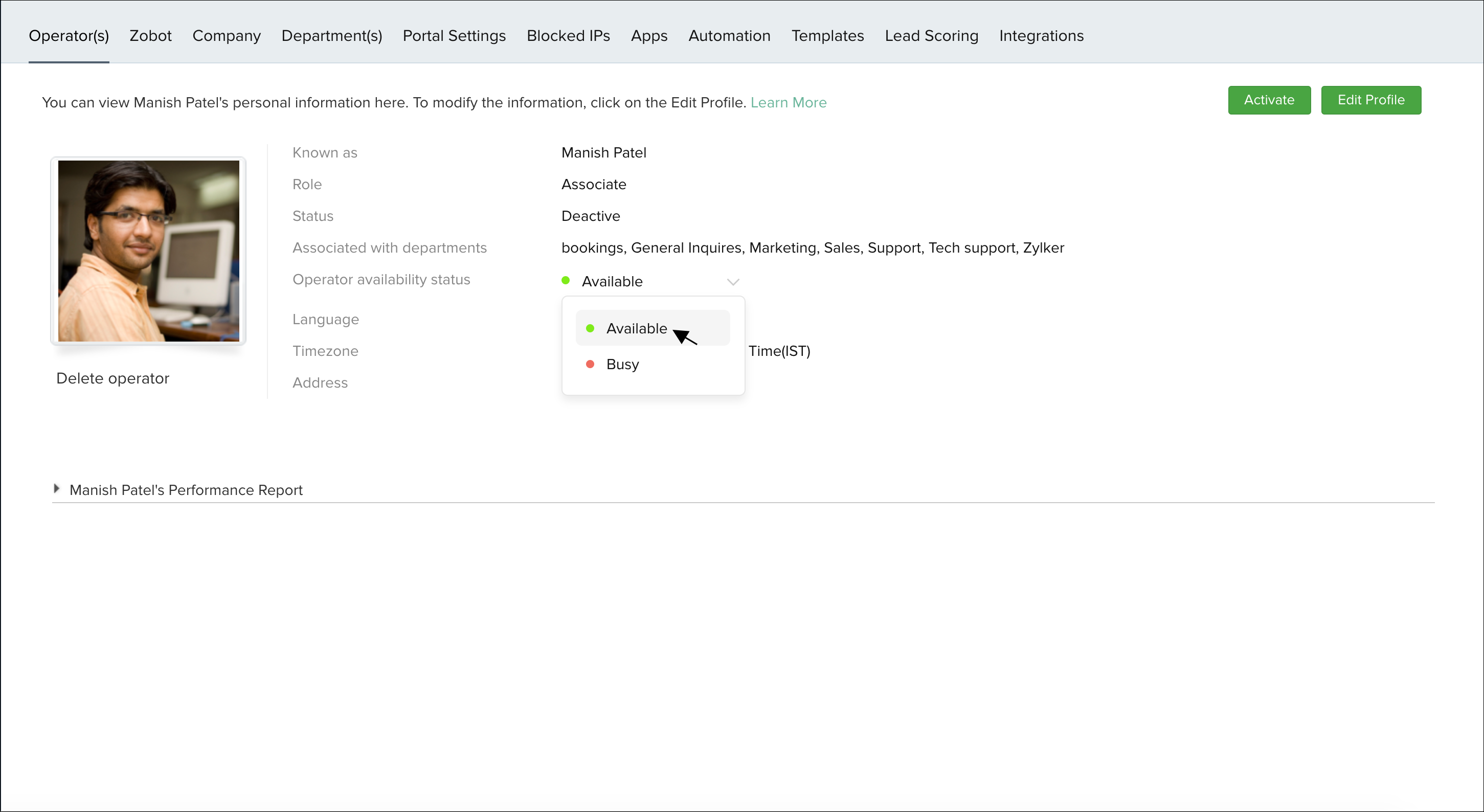
Task: Click Manish Patel's profile photo
Action: [149, 251]
